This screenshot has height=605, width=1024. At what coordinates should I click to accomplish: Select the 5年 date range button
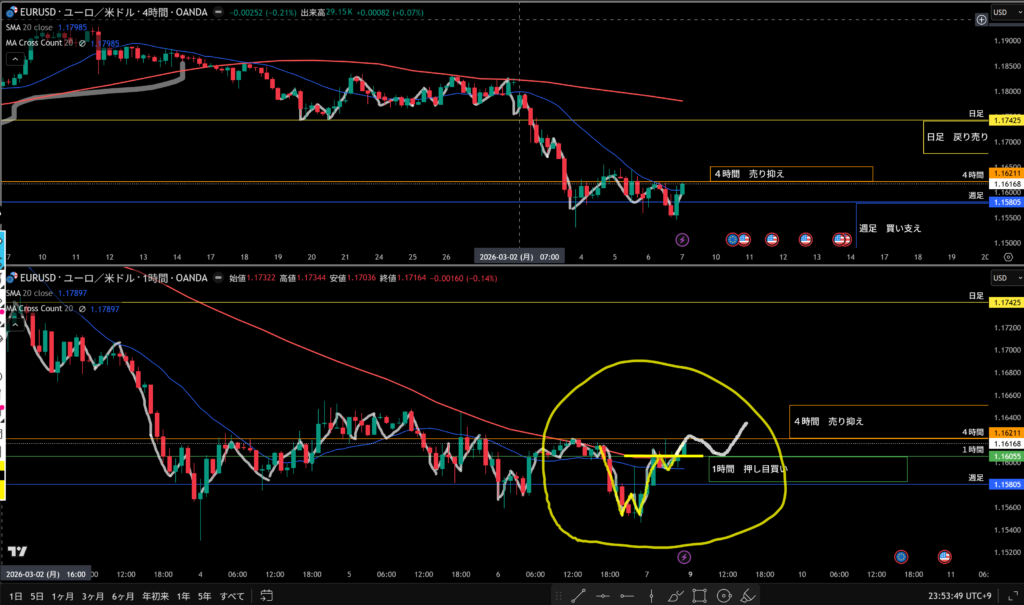pyautogui.click(x=204, y=596)
